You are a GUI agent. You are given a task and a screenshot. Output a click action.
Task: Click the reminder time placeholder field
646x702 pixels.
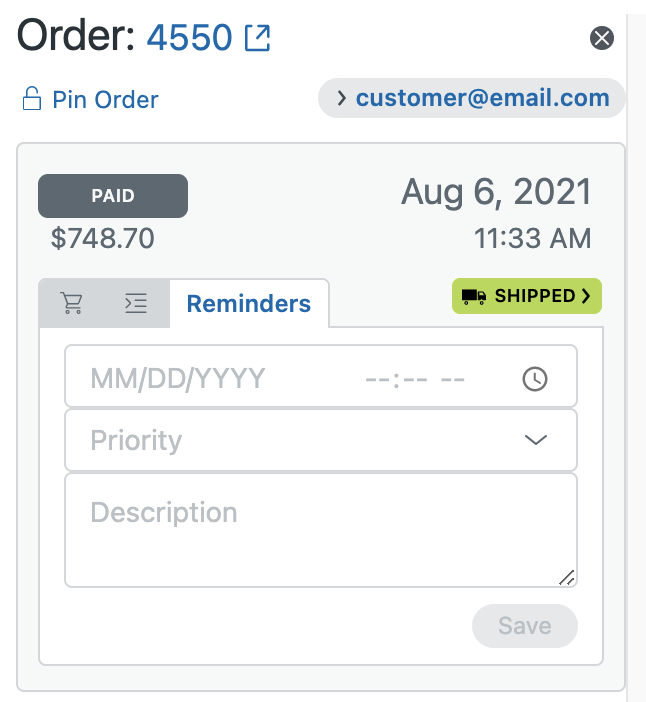[x=415, y=380]
